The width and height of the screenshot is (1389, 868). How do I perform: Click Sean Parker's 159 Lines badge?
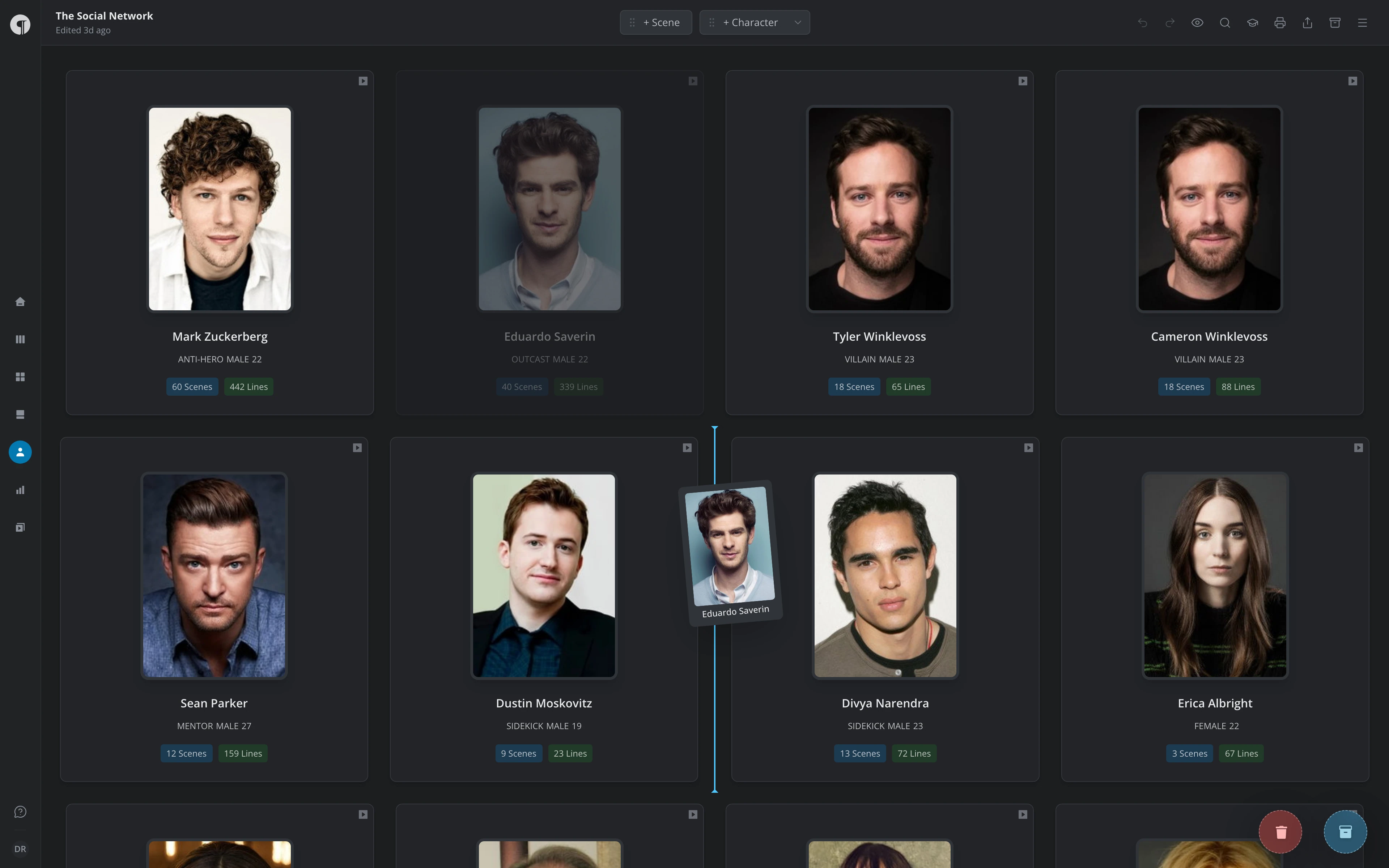243,753
